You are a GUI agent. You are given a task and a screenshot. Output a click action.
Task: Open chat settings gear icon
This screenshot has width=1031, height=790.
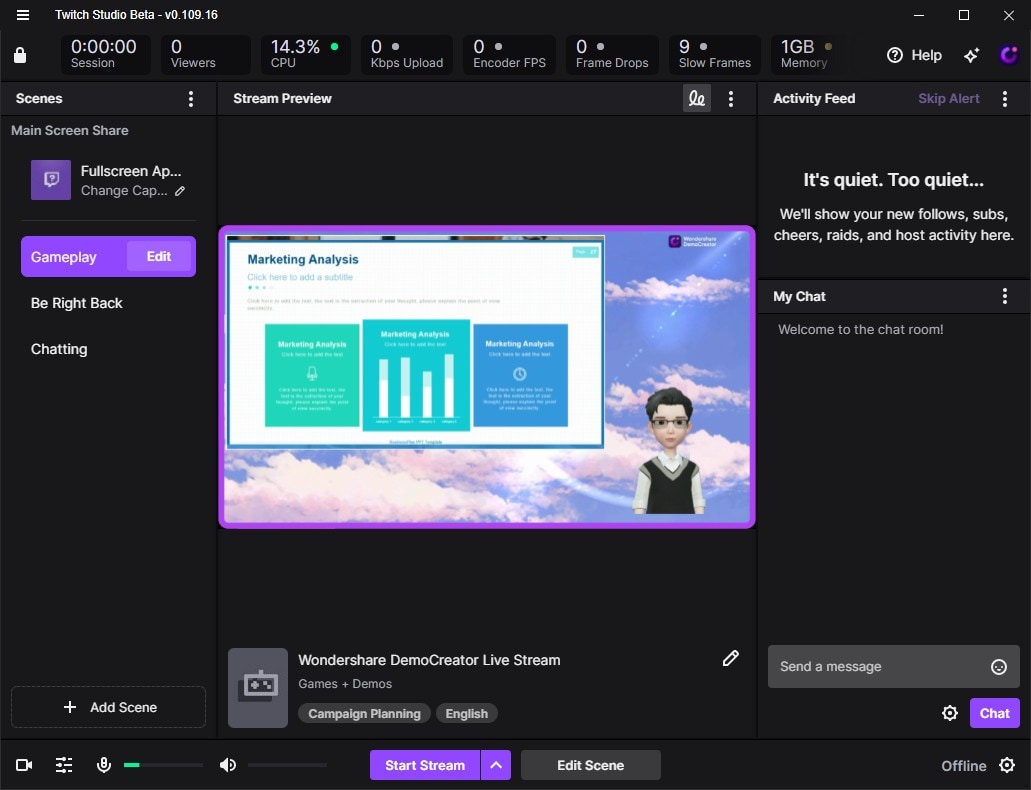[949, 713]
